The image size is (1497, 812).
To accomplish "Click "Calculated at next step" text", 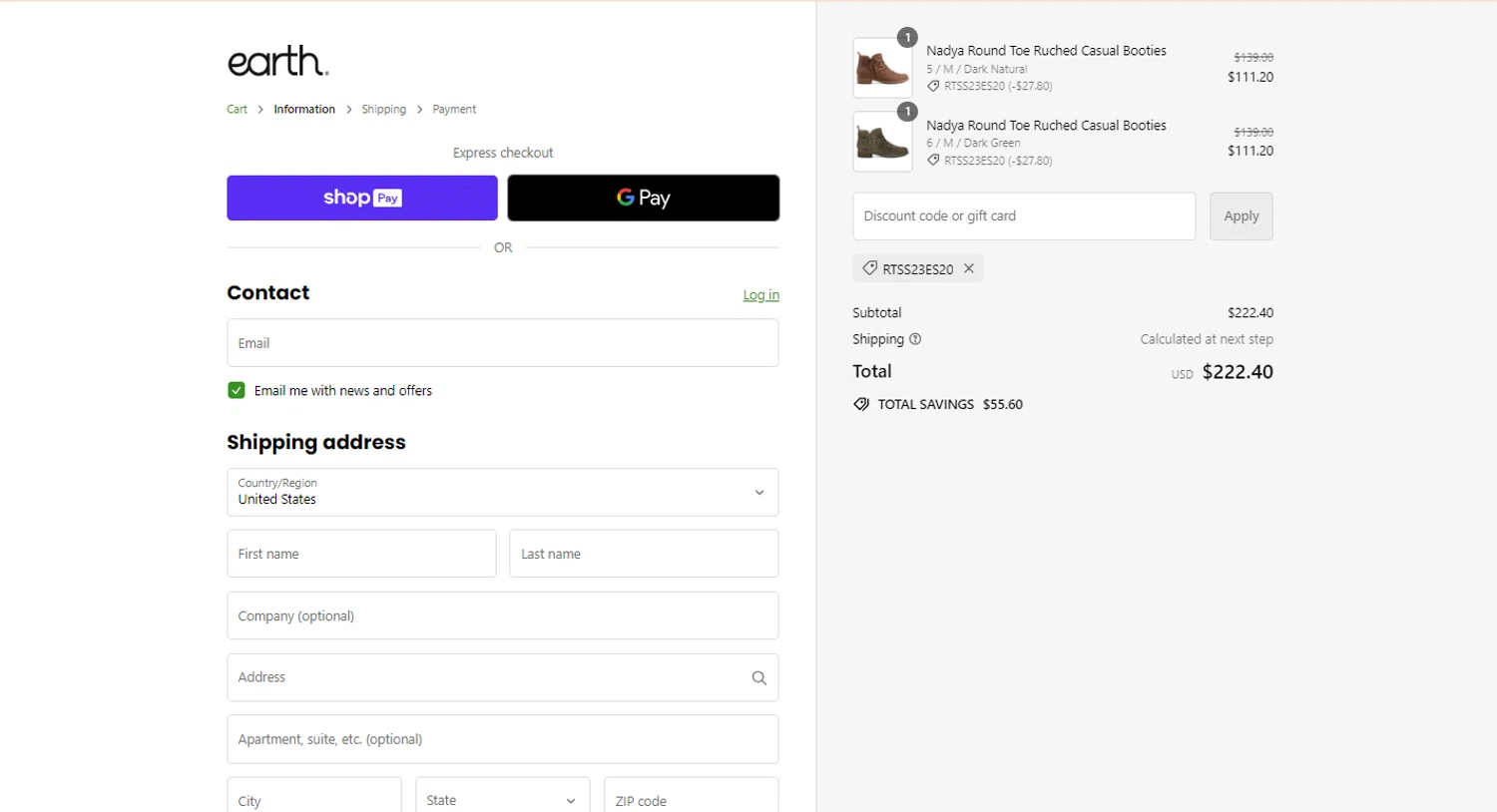I will 1207,339.
